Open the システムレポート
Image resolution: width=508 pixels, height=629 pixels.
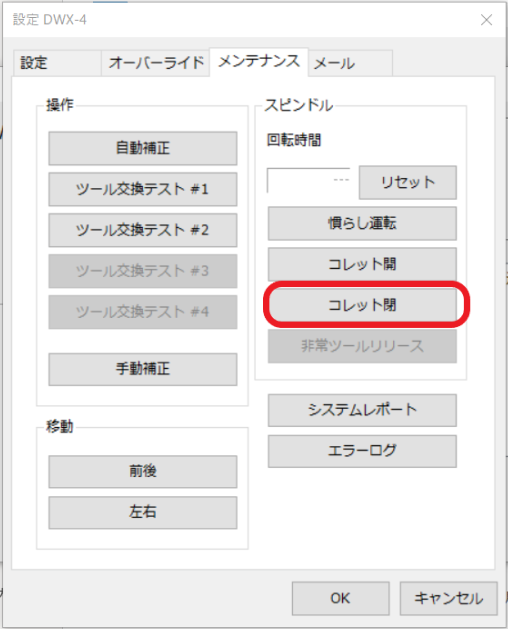[x=362, y=410]
